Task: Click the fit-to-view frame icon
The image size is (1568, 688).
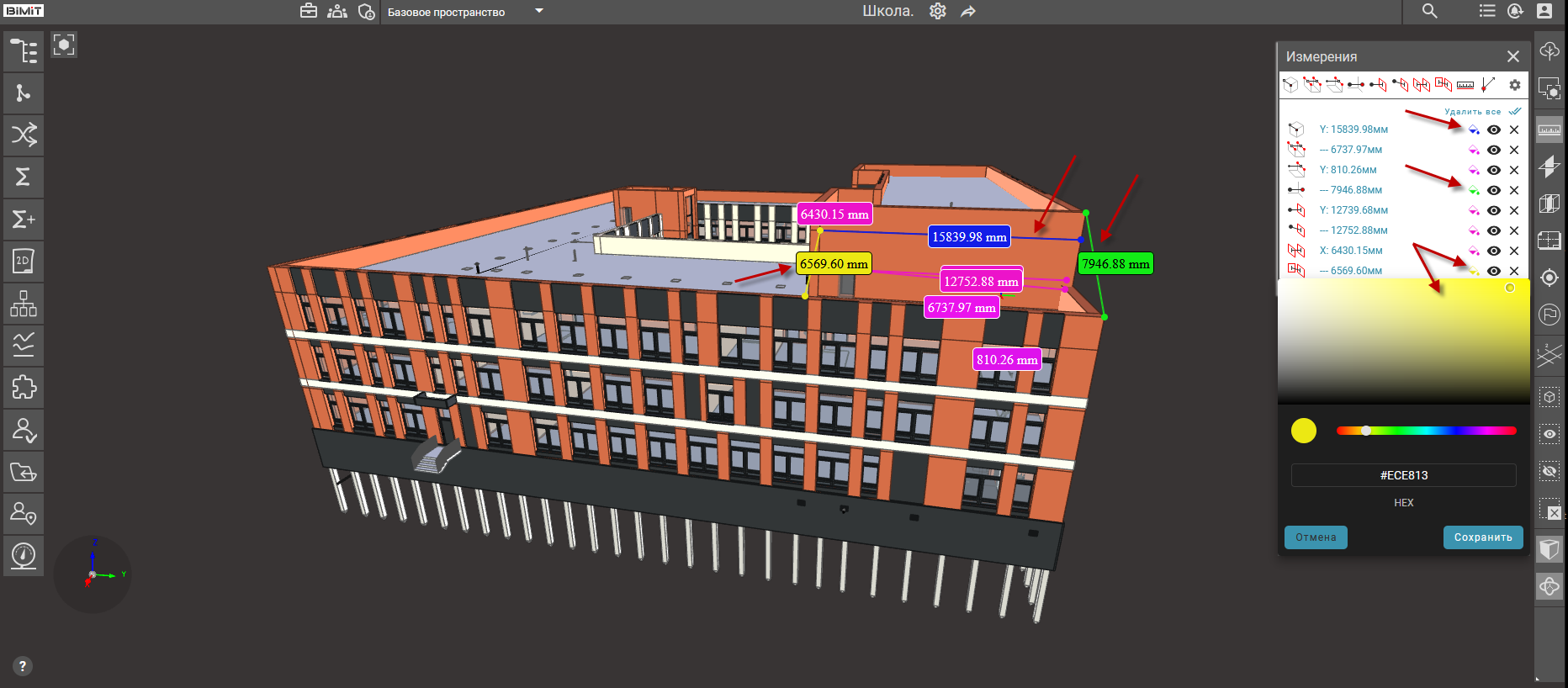Action: coord(64,45)
